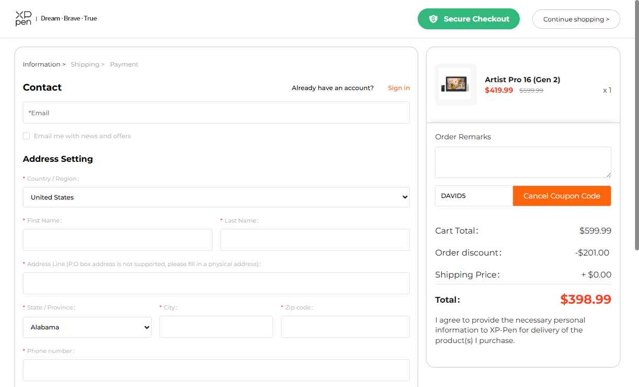Click the XP-Pen logo
Viewport: 639px width, 387px height.
point(23,18)
